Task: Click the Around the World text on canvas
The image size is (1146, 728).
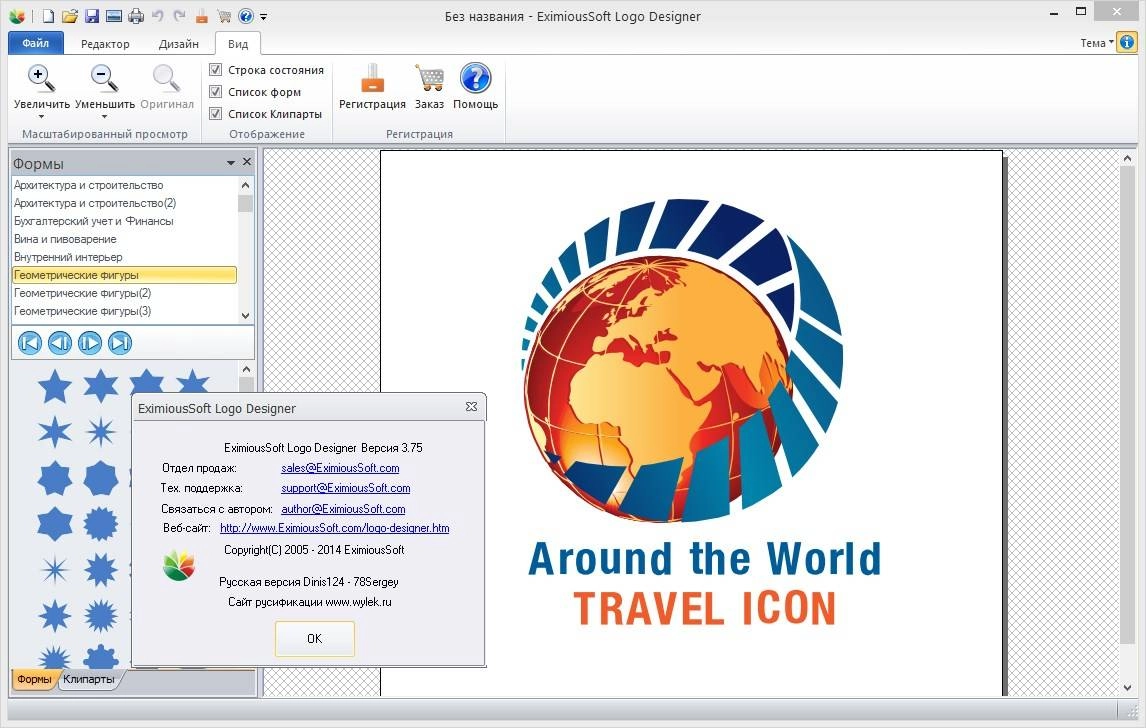Action: coord(705,559)
